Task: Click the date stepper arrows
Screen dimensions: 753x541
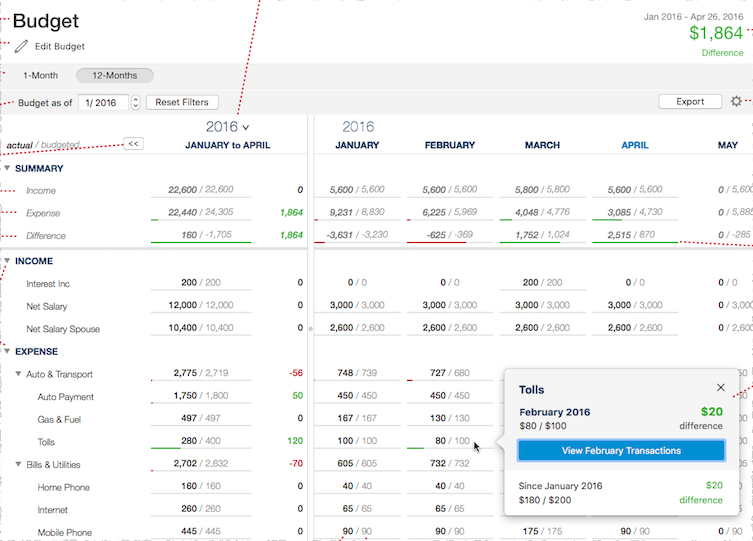Action: click(136, 102)
